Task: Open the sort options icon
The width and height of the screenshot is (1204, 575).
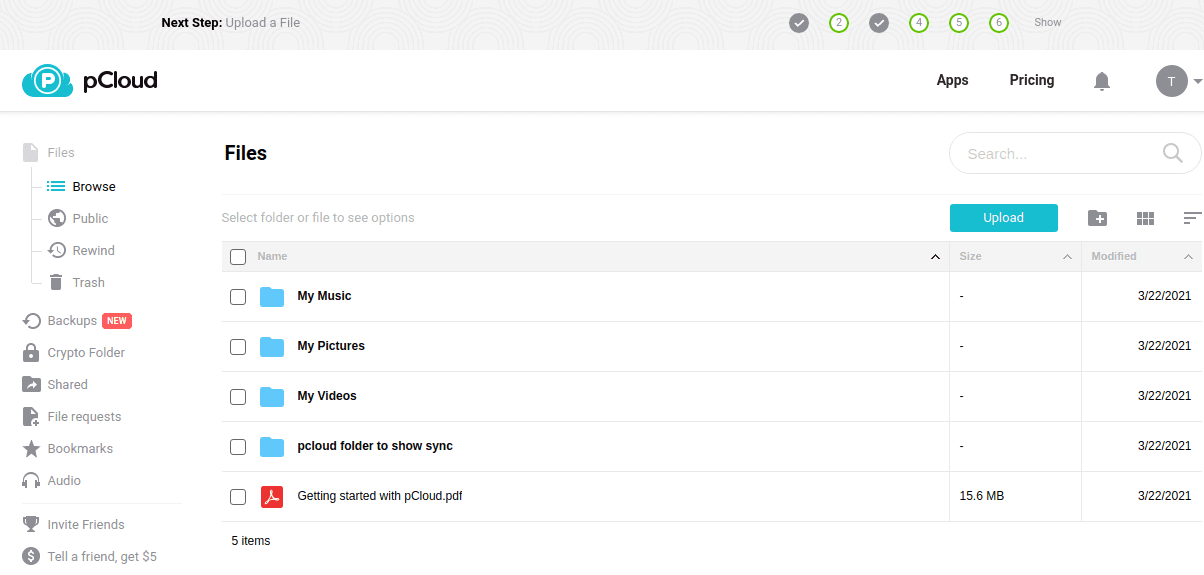Action: [x=1192, y=218]
